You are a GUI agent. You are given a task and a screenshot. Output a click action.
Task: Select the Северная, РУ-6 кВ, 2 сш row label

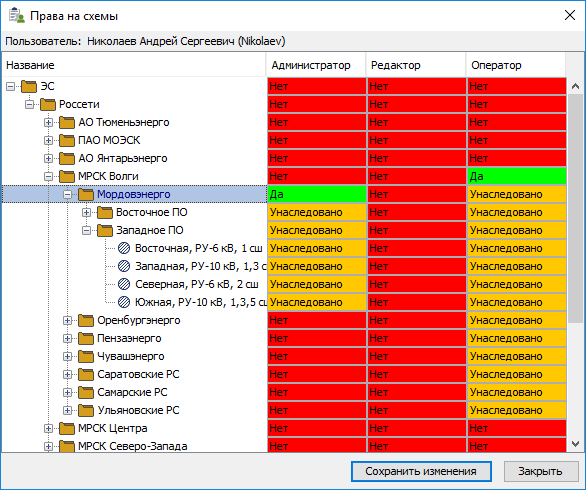pyautogui.click(x=197, y=284)
